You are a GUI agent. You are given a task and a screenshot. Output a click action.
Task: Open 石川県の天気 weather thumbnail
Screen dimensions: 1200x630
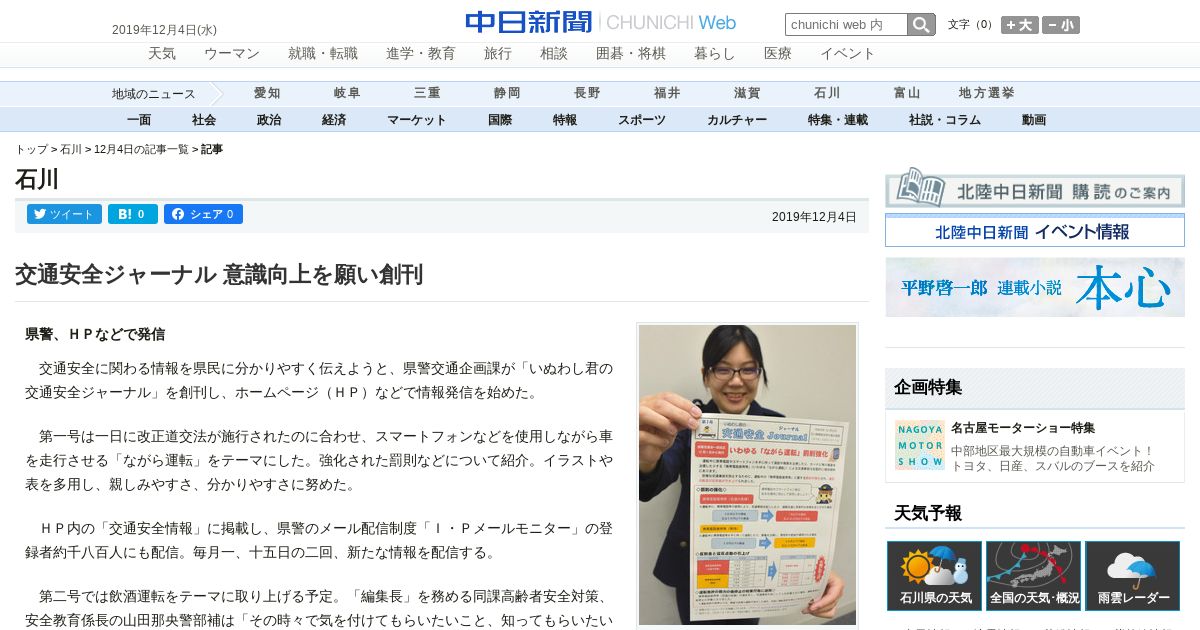pos(934,576)
